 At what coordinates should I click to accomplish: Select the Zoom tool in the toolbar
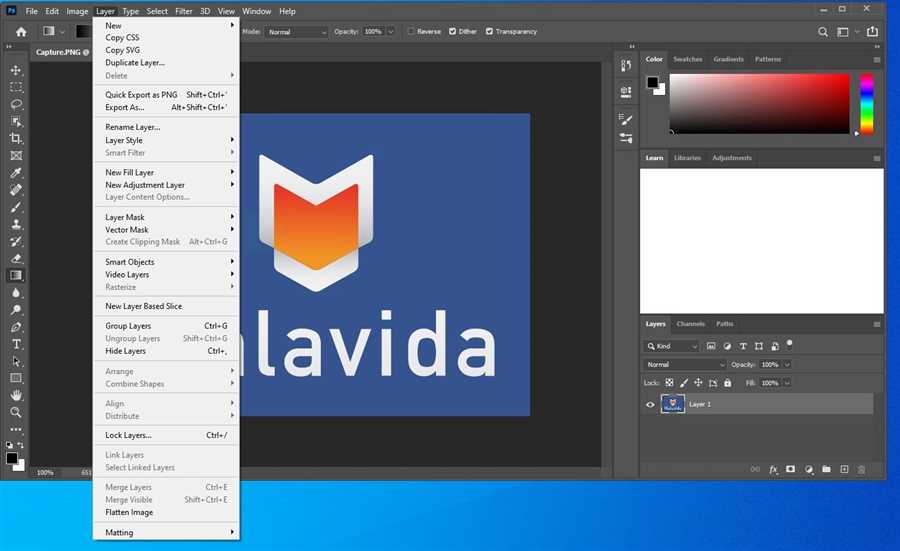pyautogui.click(x=16, y=412)
